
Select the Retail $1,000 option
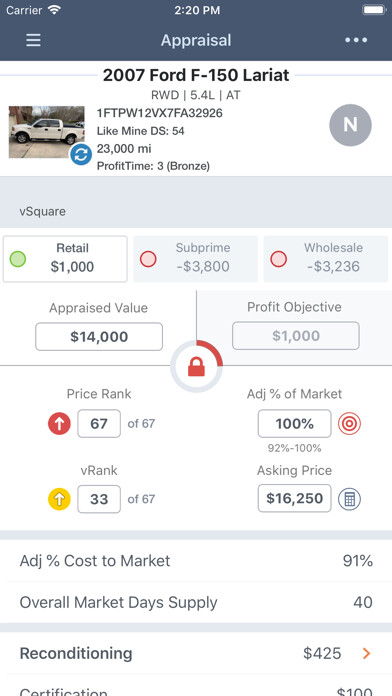click(65, 259)
